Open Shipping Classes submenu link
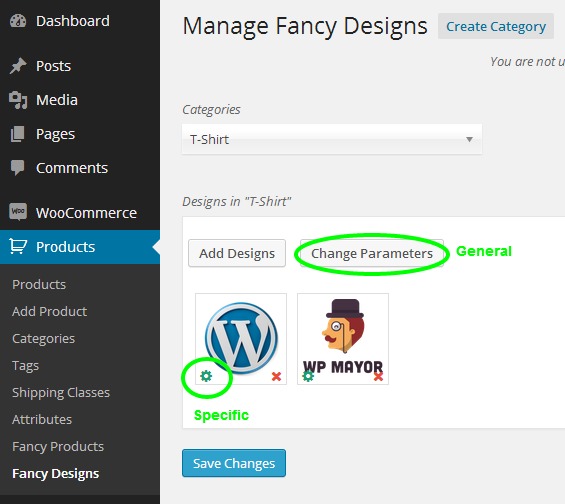This screenshot has height=504, width=565. pyautogui.click(x=61, y=393)
